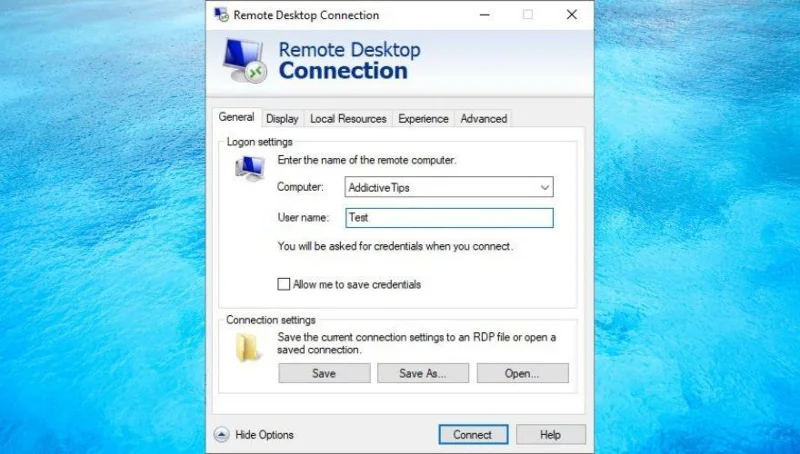Viewport: 800px width, 454px height.
Task: Go to the Advanced tab
Action: [484, 118]
